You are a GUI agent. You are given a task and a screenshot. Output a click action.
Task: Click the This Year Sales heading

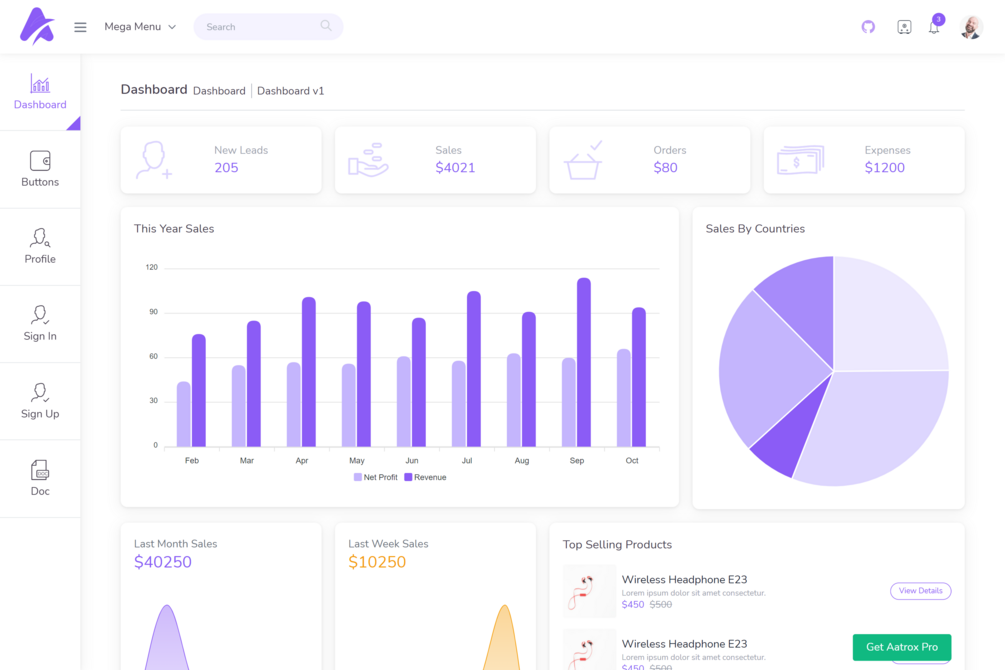(174, 229)
